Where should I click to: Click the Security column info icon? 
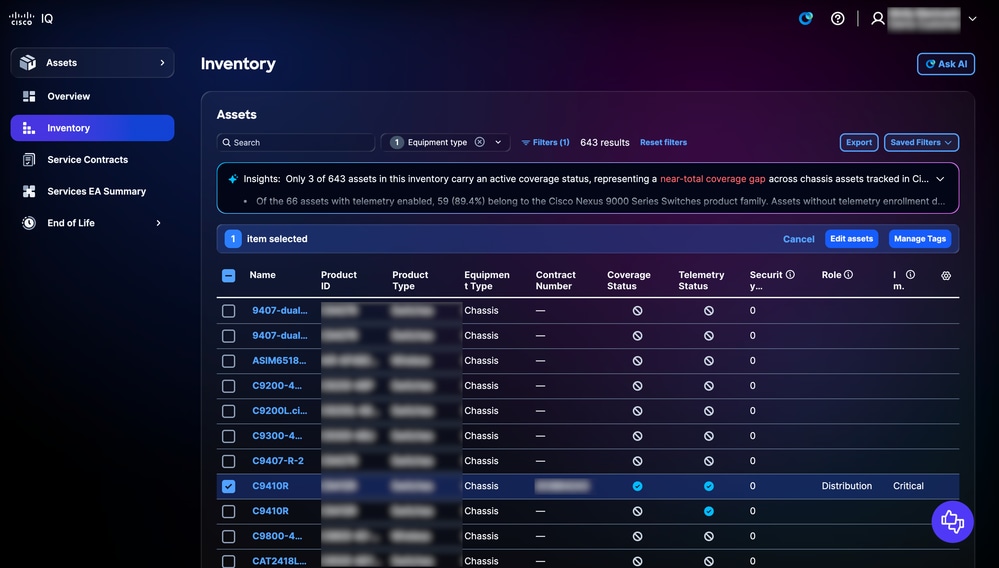click(790, 274)
